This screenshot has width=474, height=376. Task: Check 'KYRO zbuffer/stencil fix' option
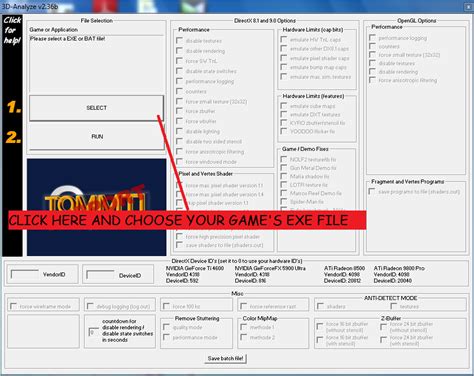[x=284, y=123]
